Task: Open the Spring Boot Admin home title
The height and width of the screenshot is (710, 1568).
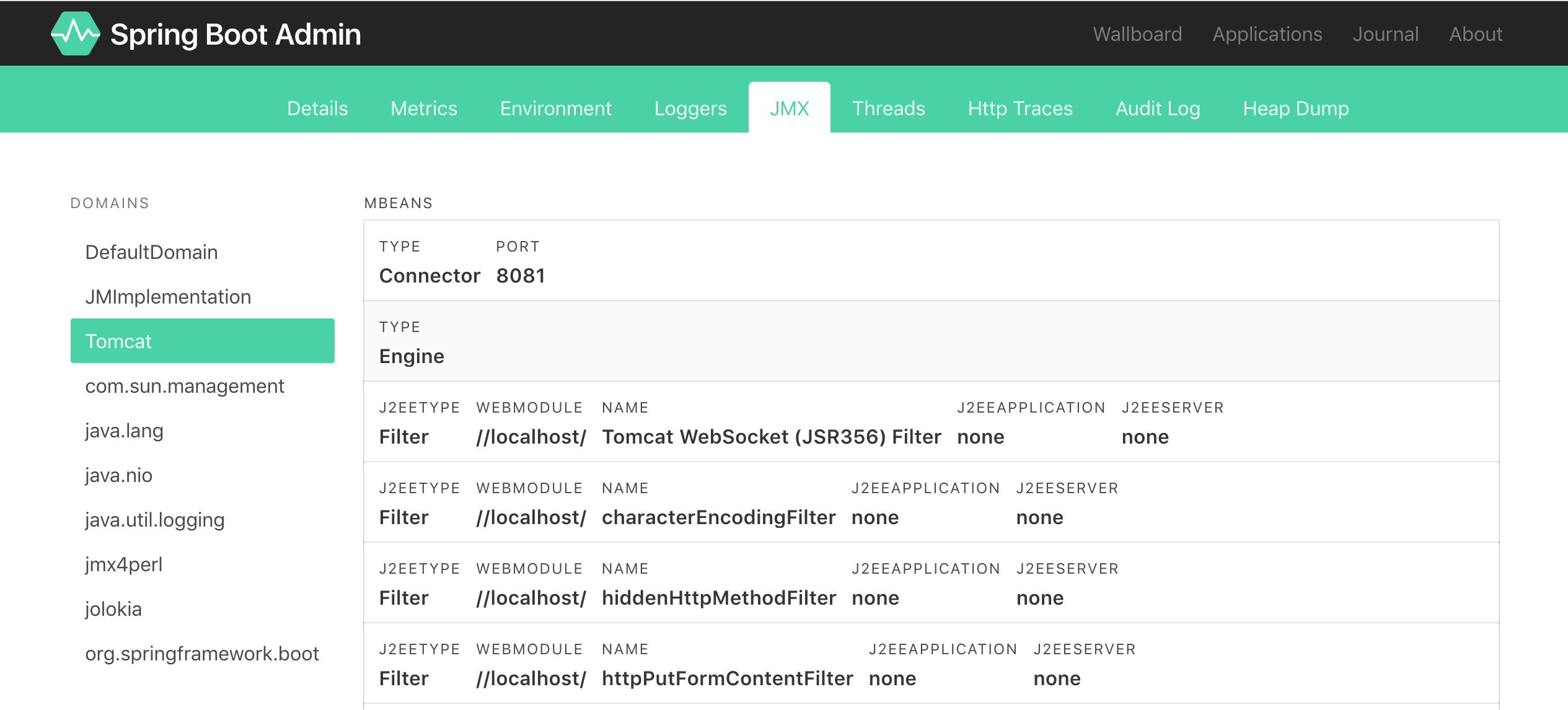Action: pyautogui.click(x=236, y=34)
